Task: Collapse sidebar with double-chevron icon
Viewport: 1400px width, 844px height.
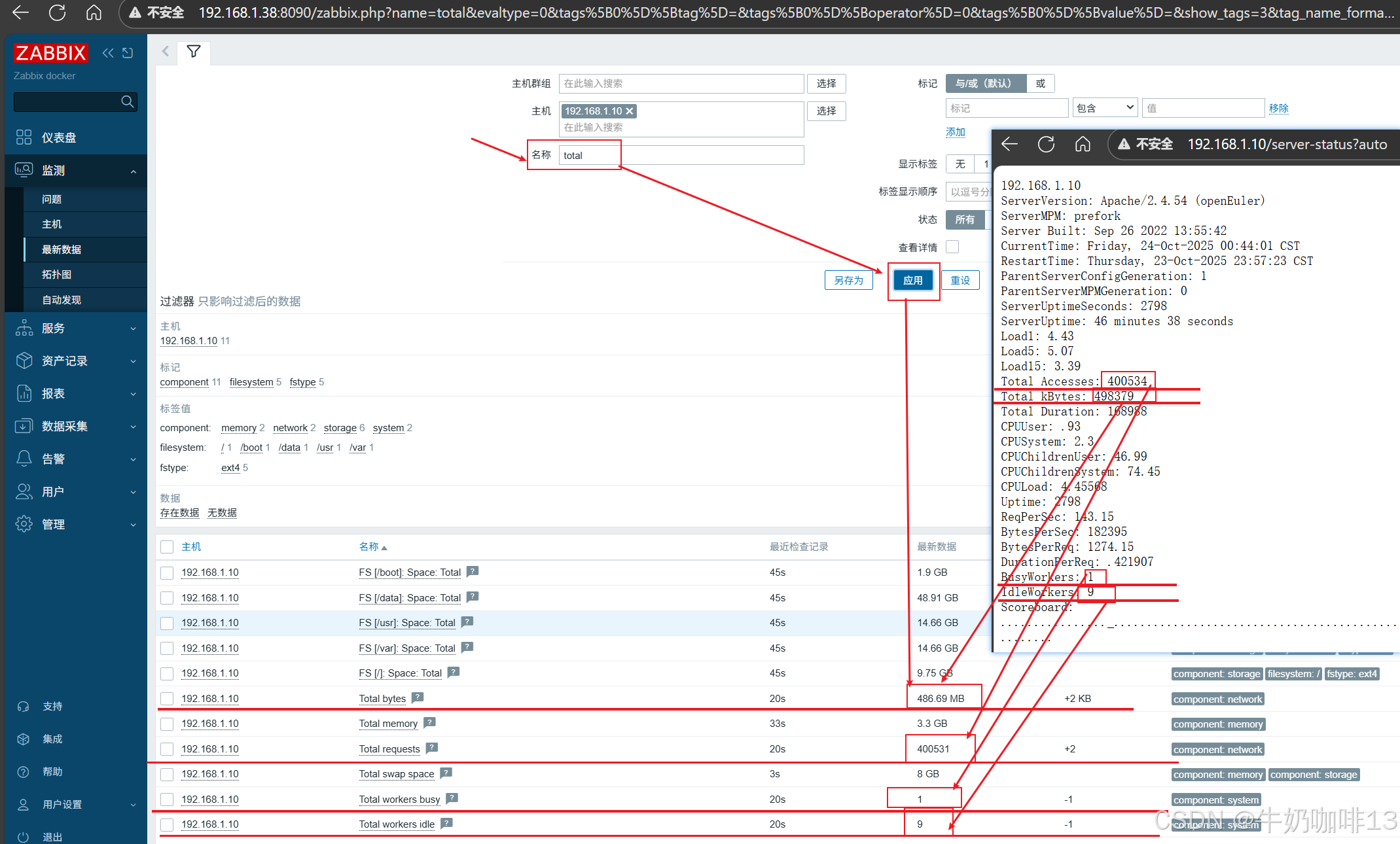Action: click(x=108, y=53)
